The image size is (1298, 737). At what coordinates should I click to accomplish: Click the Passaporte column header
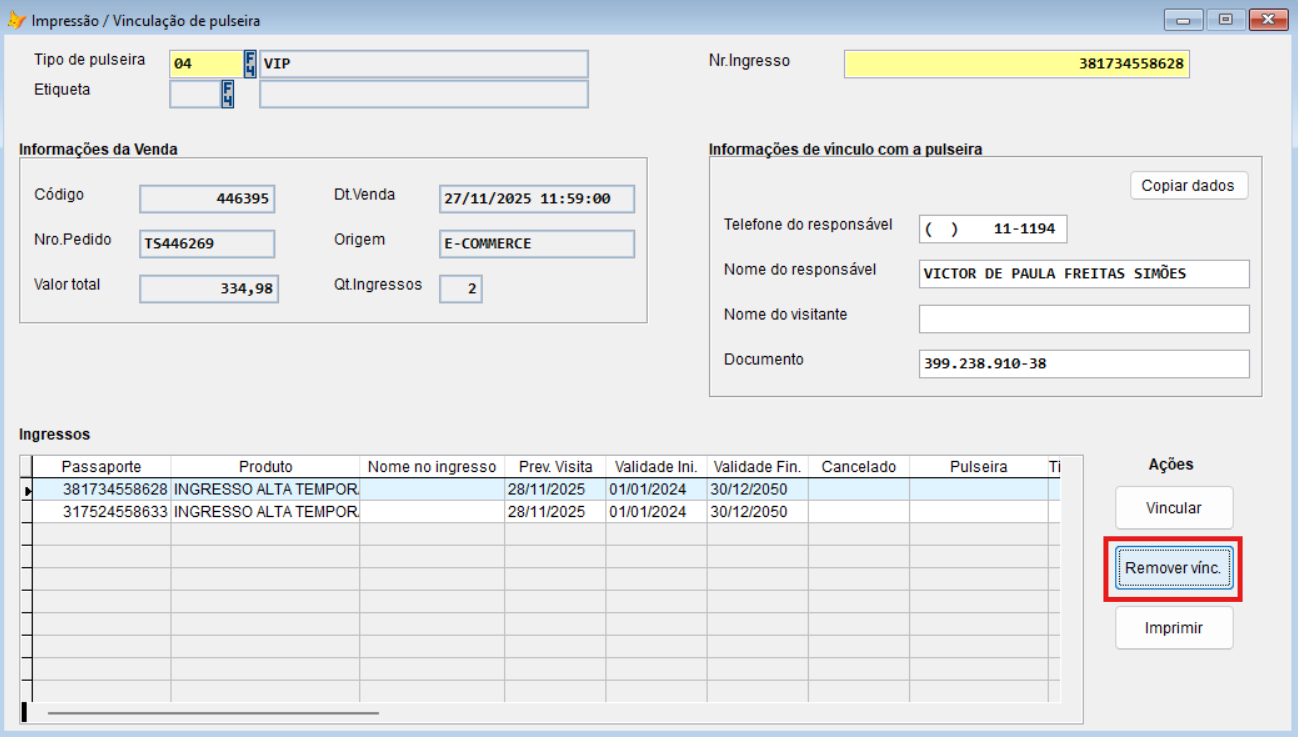pos(102,467)
